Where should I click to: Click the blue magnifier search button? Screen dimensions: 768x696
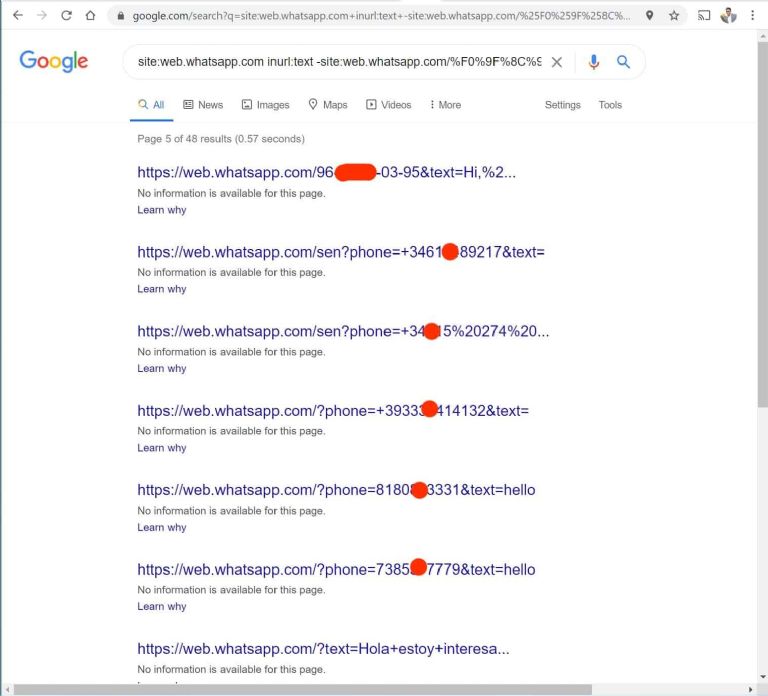point(623,62)
